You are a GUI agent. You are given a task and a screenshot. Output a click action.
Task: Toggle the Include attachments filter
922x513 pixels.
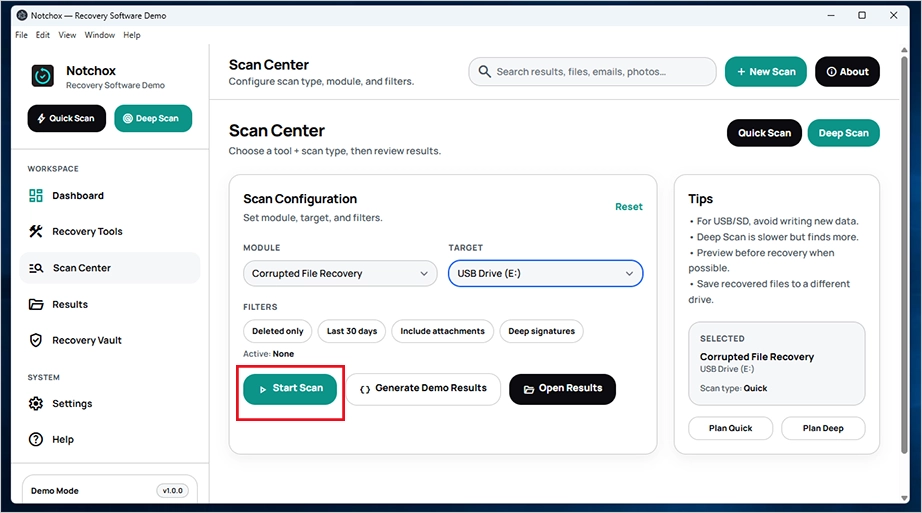442,331
